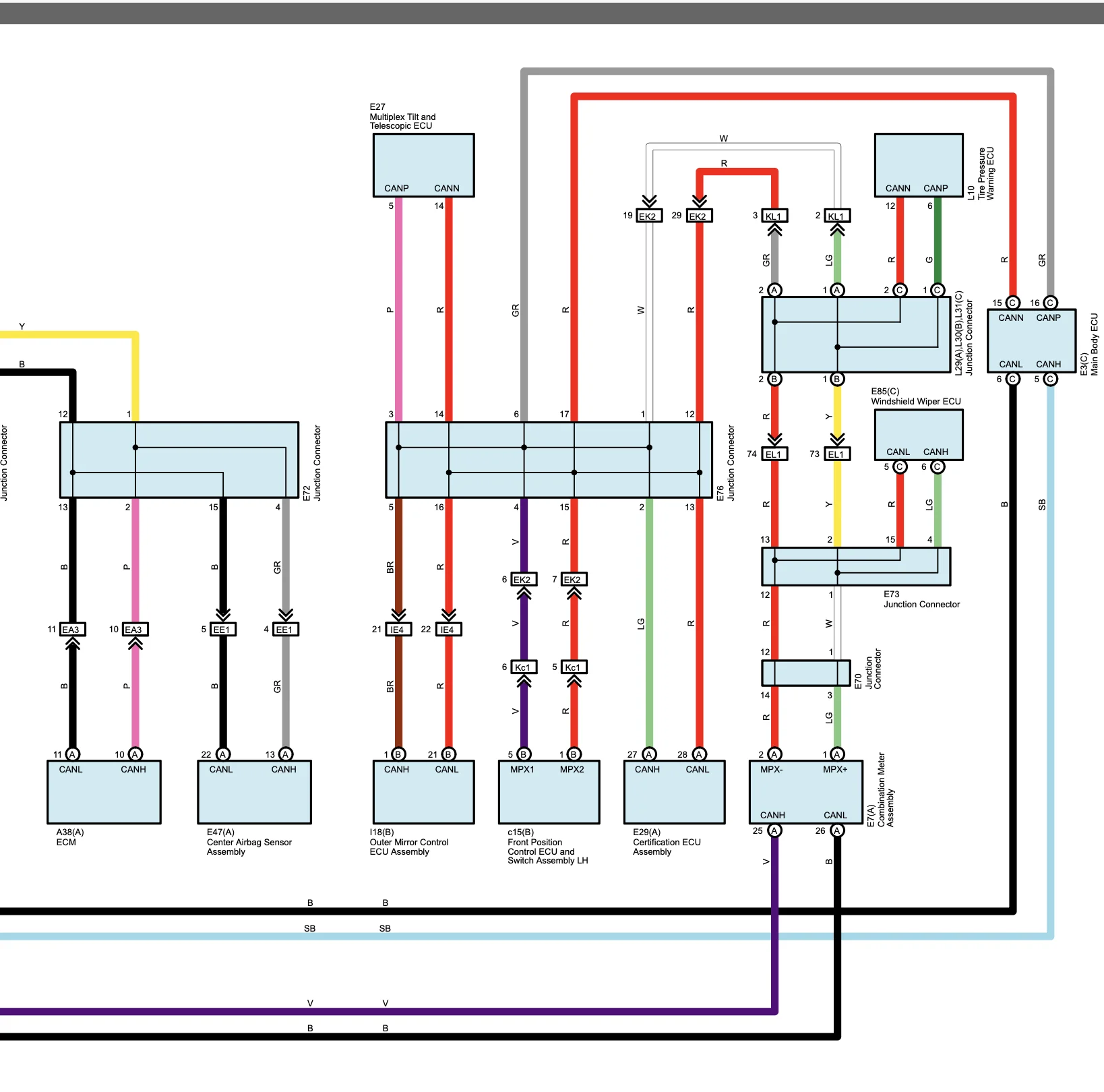The width and height of the screenshot is (1104, 1092).
Task: Click the E76 Junction Connector label
Action: [726, 462]
